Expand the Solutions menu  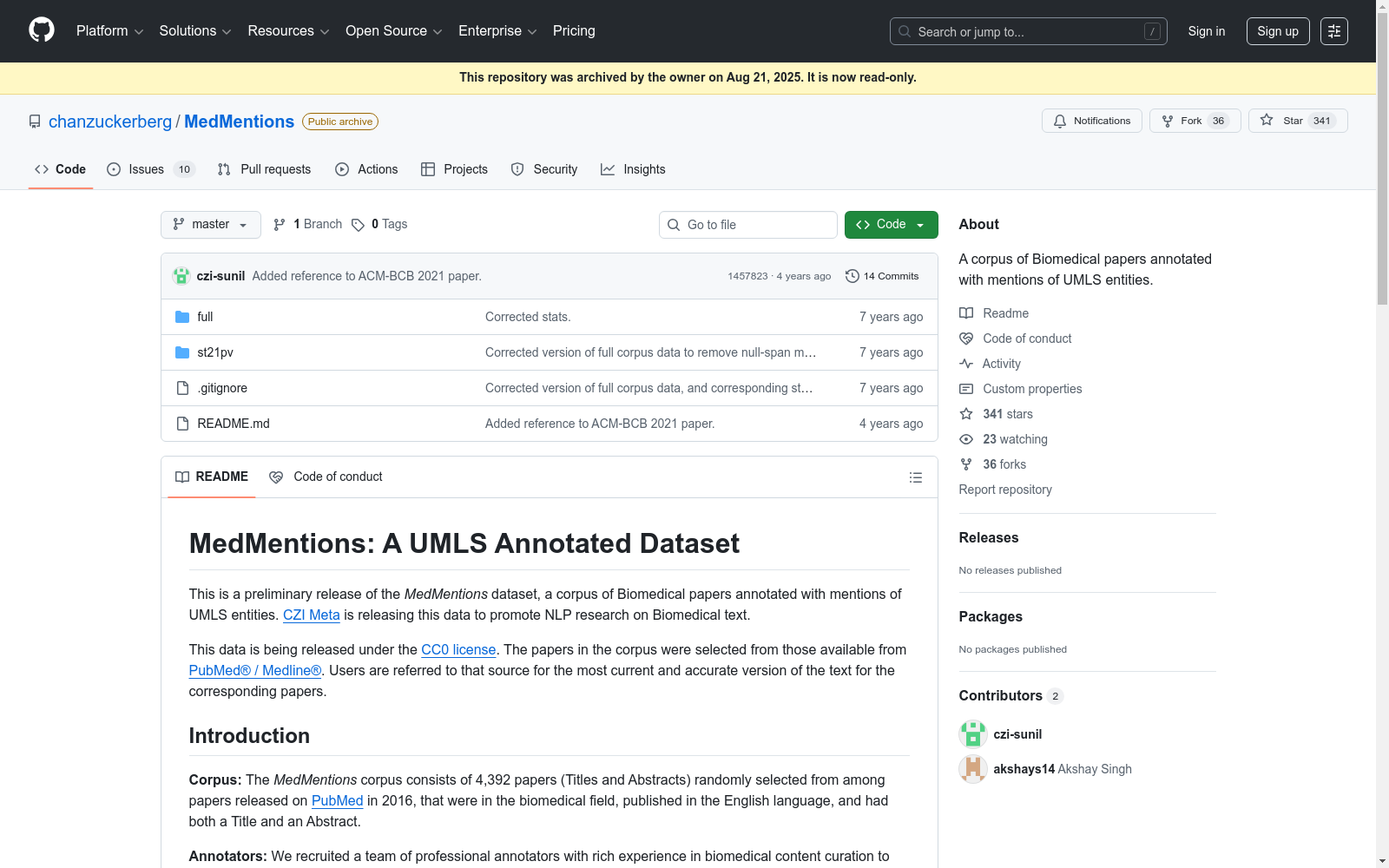tap(195, 31)
